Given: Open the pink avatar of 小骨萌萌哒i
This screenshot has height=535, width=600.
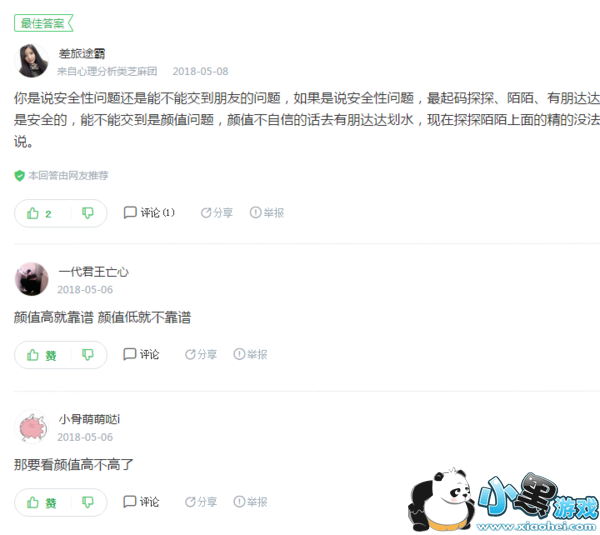Looking at the screenshot, I should (31, 426).
